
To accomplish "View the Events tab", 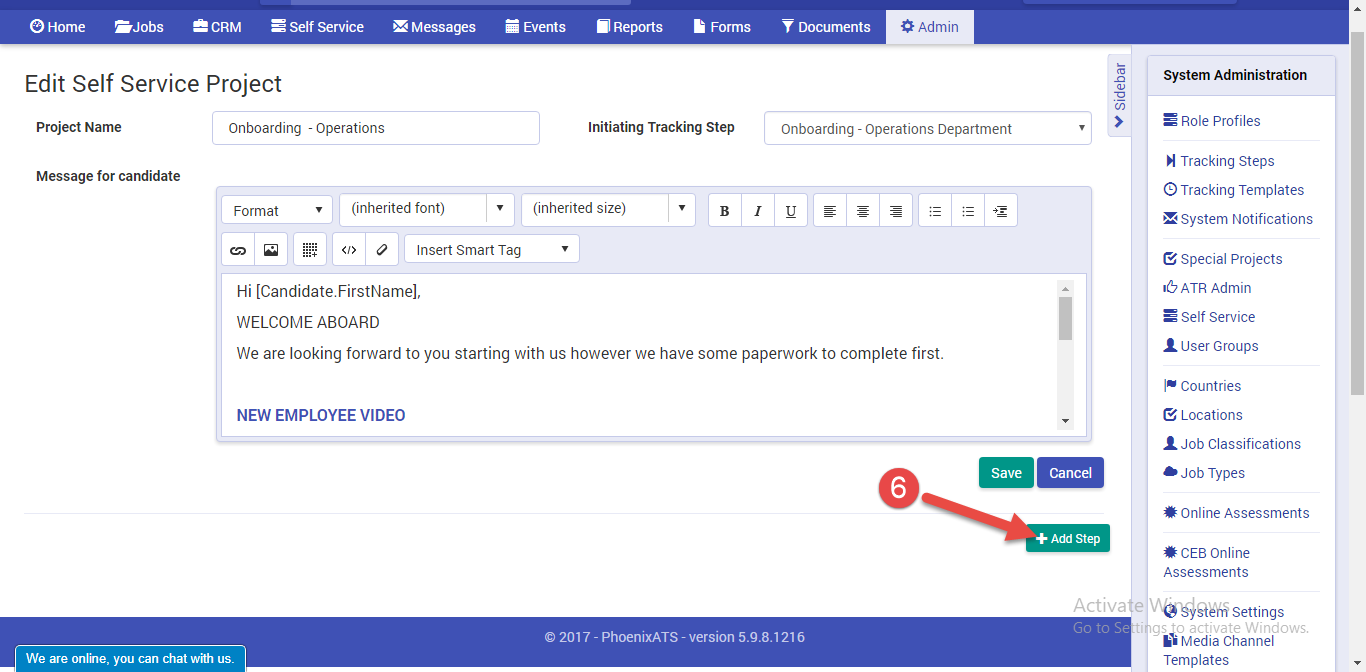I will (536, 27).
